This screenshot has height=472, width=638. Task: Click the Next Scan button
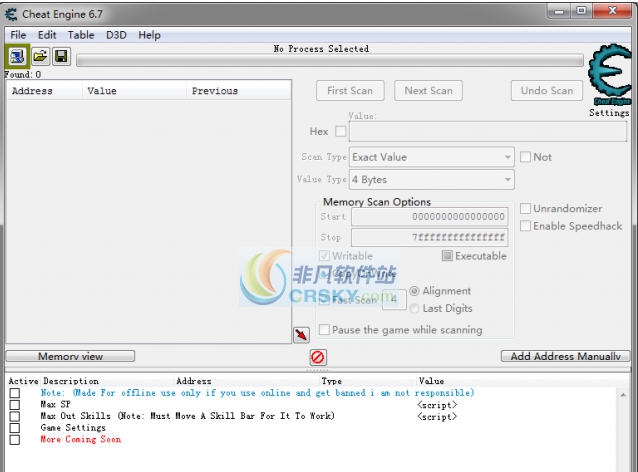[428, 90]
